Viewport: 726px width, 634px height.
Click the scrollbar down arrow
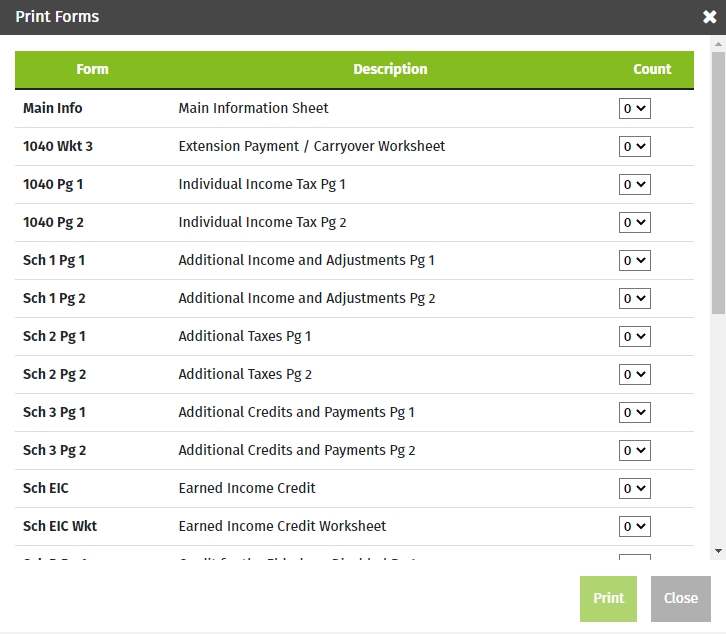(718, 551)
